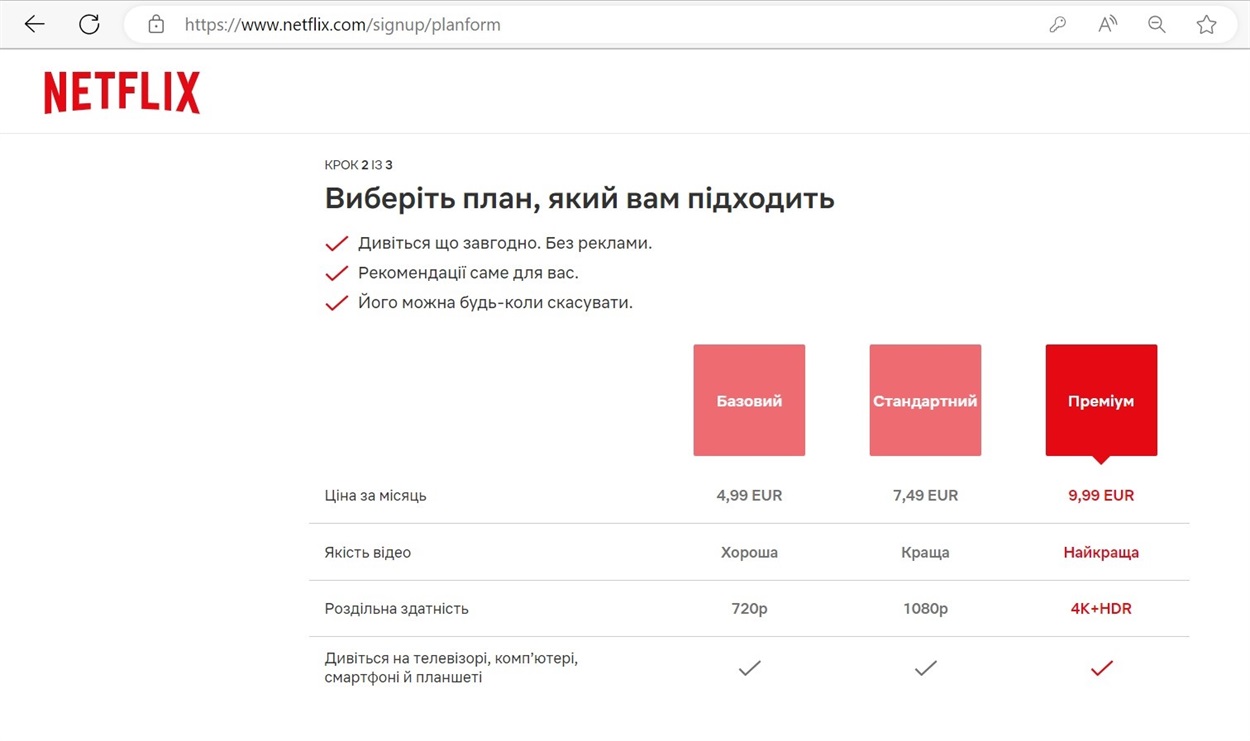Click the 4K+HDR resolution value
This screenshot has height=741, width=1250.
coord(1101,608)
